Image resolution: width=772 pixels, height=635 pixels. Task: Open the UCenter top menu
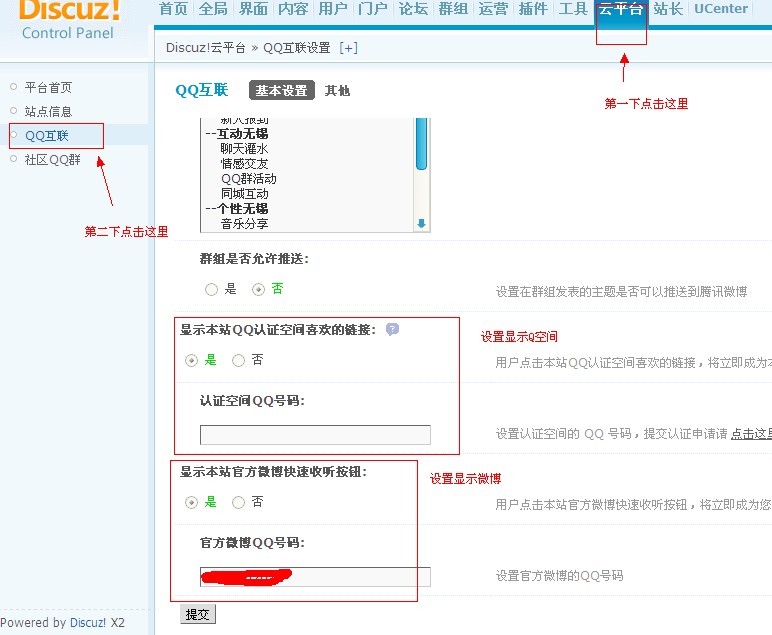click(721, 9)
